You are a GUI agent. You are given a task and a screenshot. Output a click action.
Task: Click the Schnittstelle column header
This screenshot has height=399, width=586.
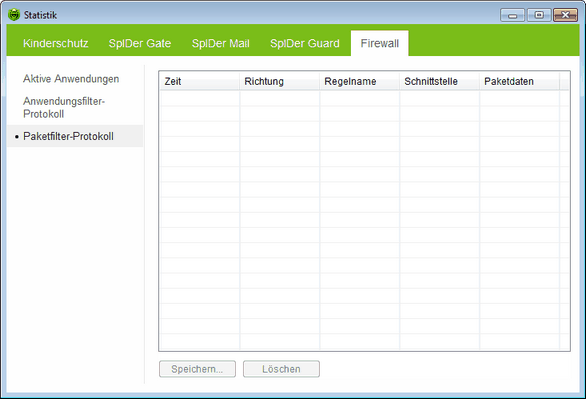(x=439, y=81)
